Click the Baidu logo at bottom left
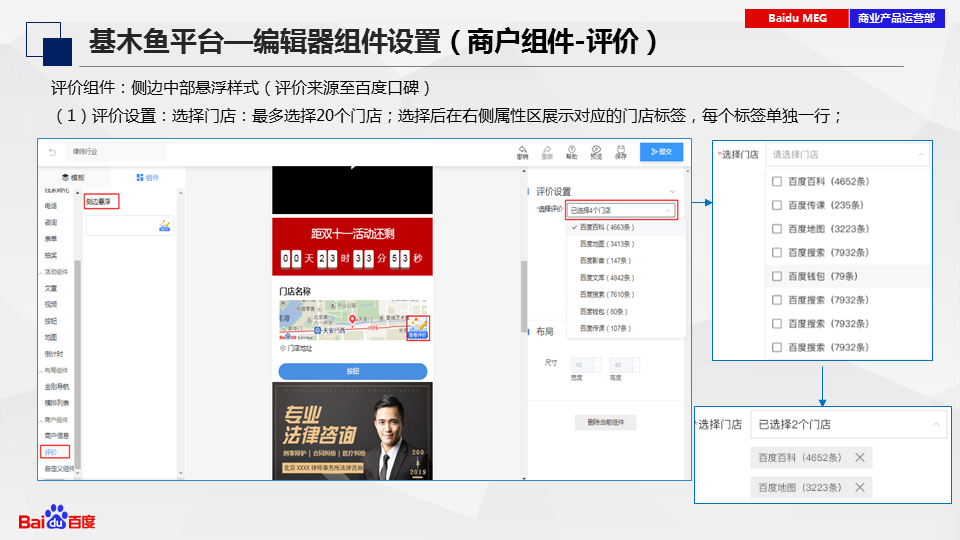The image size is (960, 540). (x=56, y=517)
